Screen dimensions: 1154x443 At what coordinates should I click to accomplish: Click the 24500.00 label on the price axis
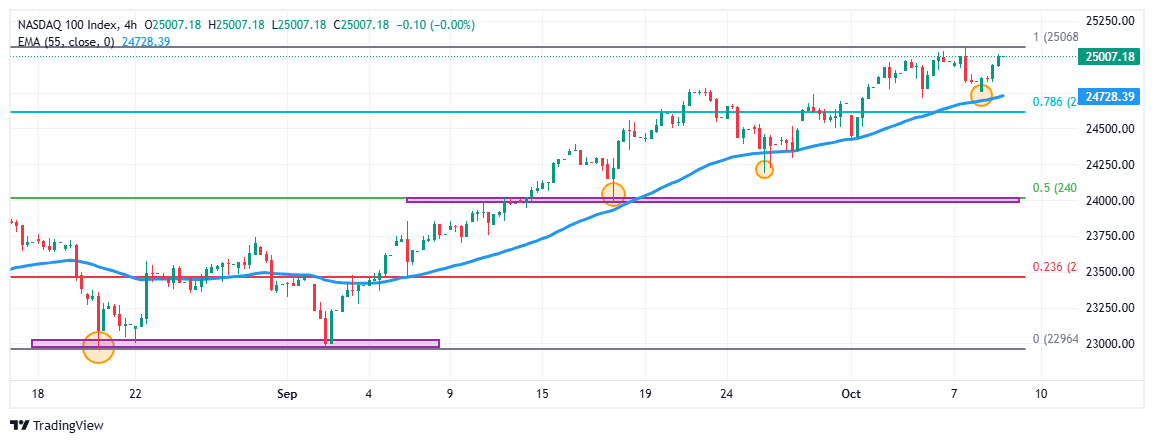pos(1110,129)
